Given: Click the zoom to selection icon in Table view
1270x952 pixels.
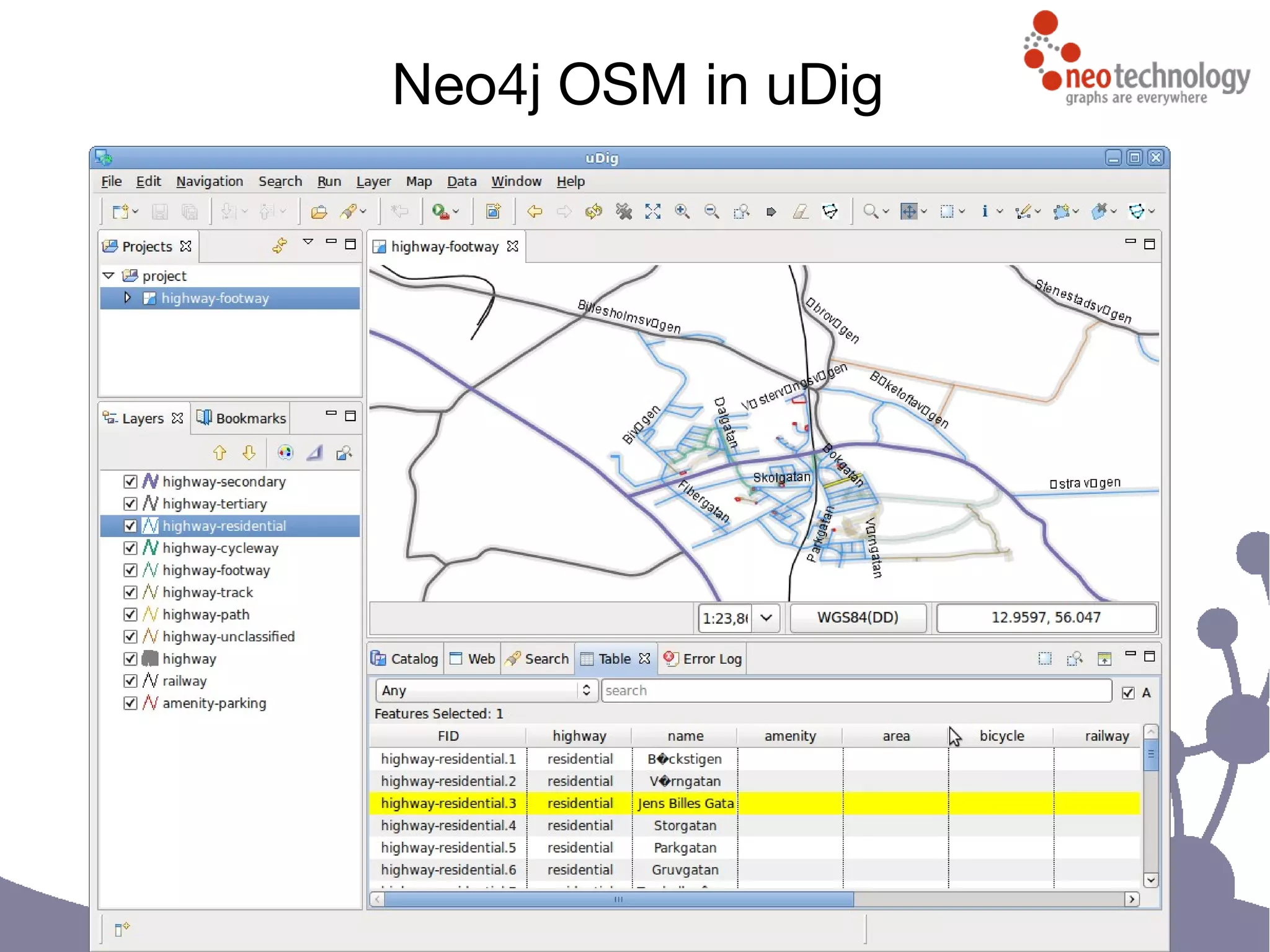Looking at the screenshot, I should click(1075, 659).
